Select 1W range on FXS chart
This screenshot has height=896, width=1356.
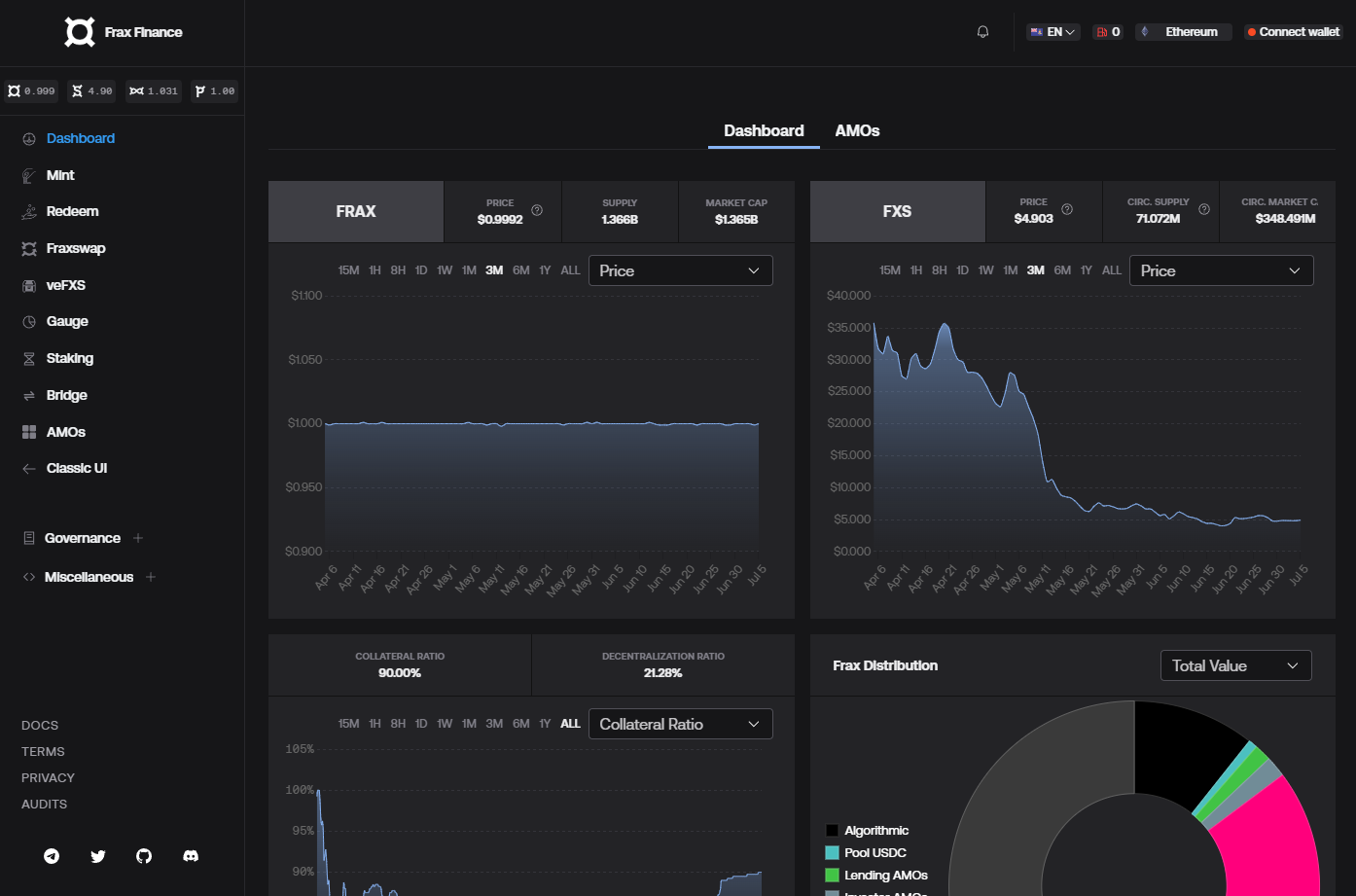pyautogui.click(x=986, y=270)
